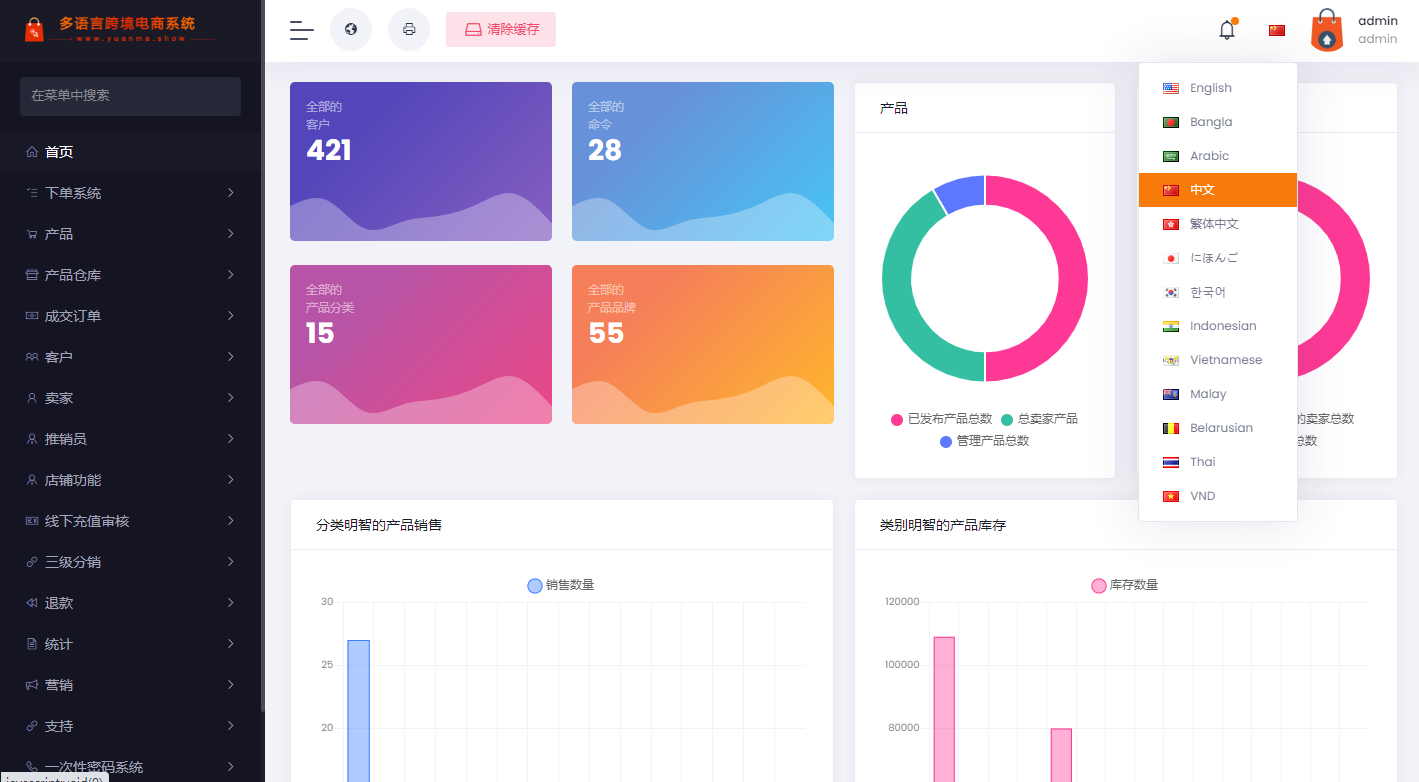Click the Chinese flag language icon
1419x782 pixels.
click(1277, 30)
